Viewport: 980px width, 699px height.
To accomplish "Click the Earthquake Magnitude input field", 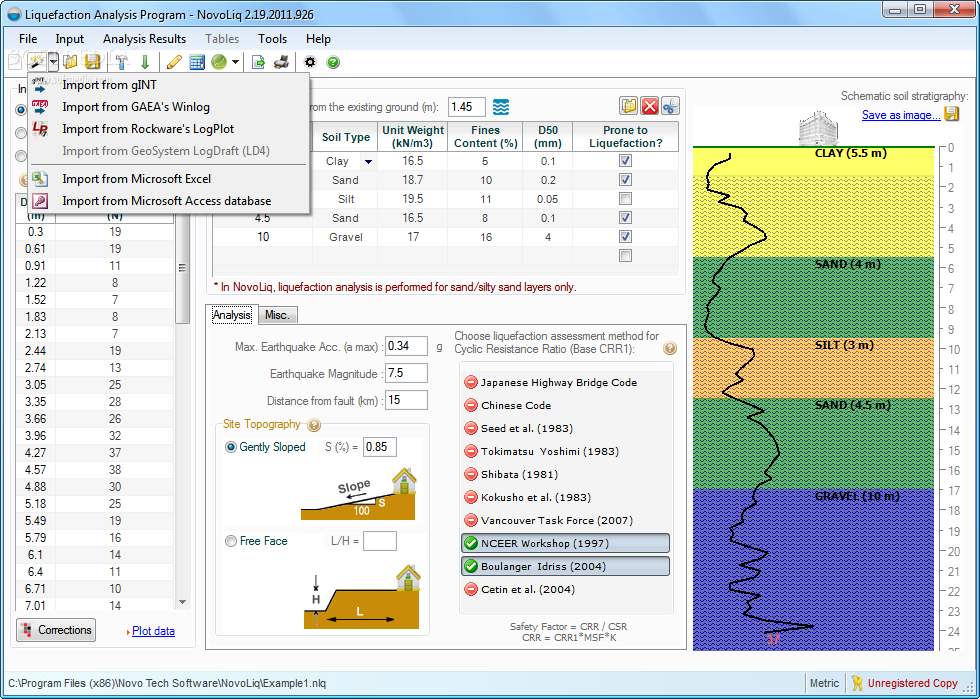I will [406, 373].
